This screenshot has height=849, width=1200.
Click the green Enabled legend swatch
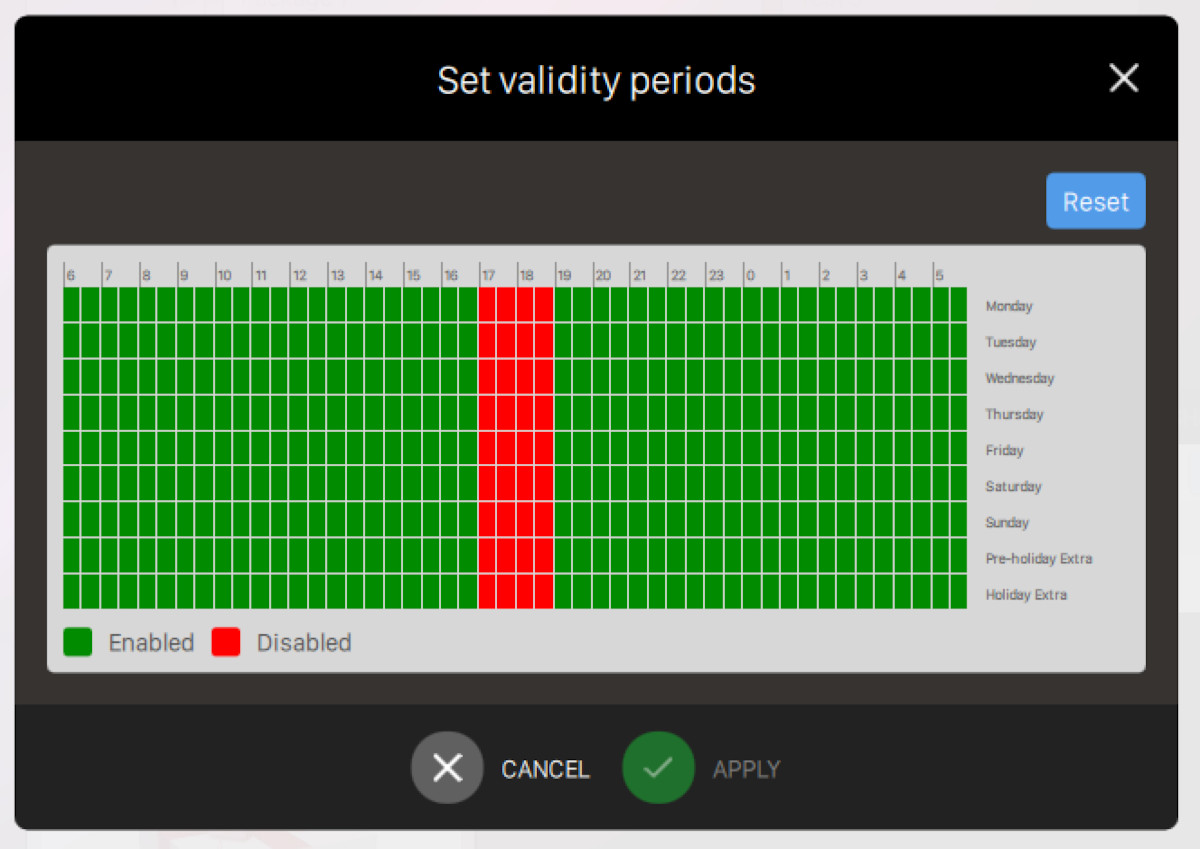click(78, 642)
